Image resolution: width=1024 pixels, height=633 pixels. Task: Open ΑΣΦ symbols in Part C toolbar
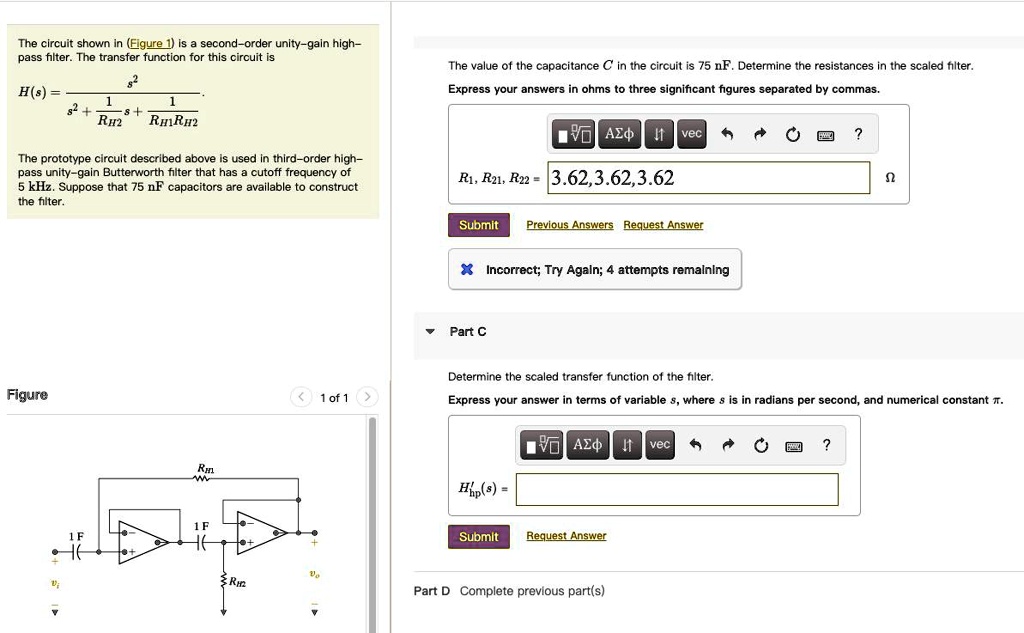click(587, 445)
